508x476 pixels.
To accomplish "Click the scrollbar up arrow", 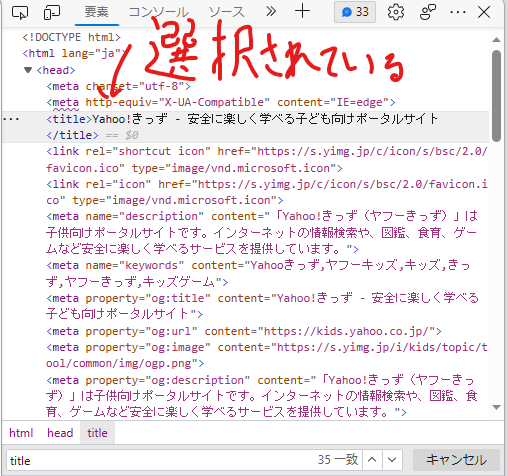I will pos(496,40).
